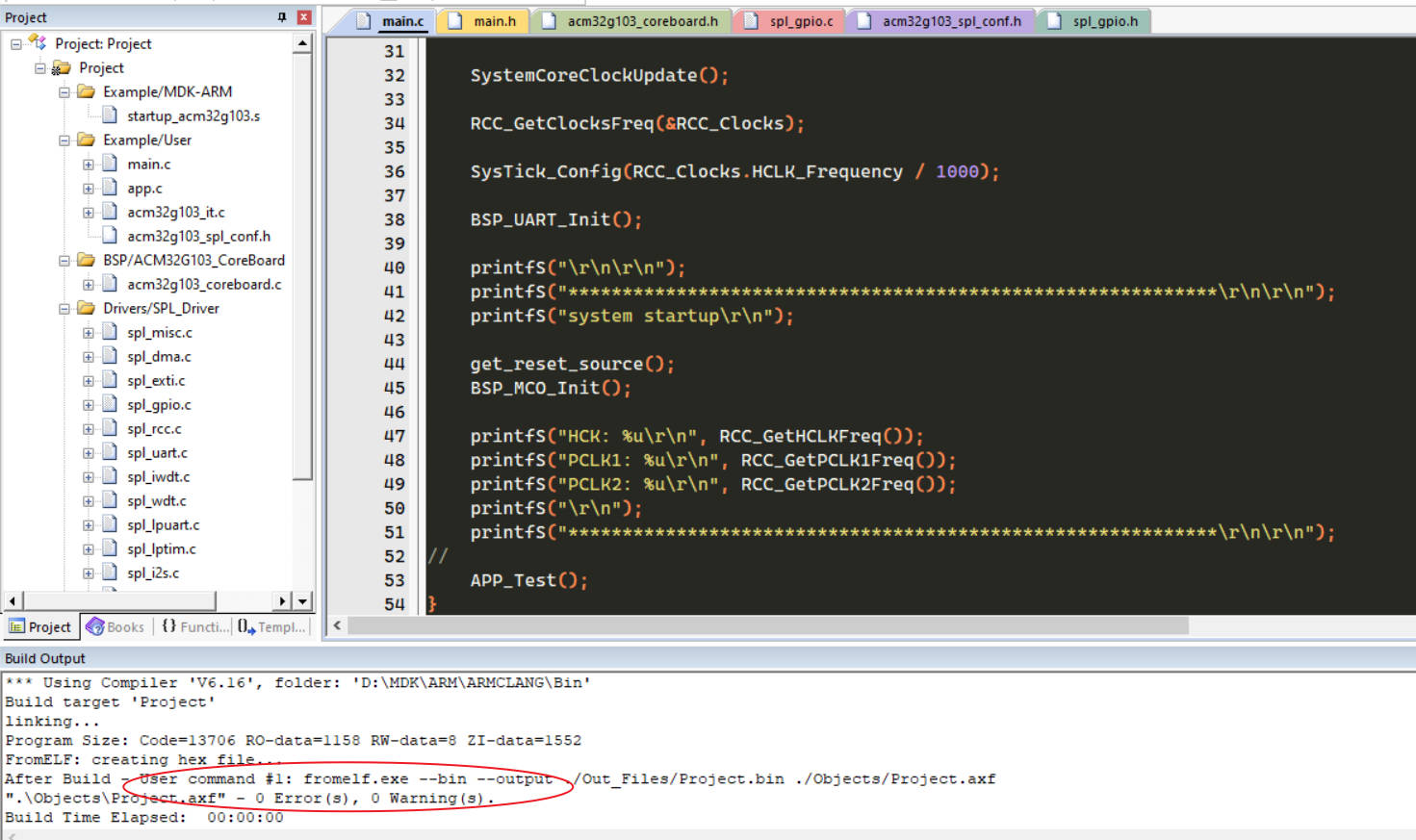
Task: Switch to the Project bottom tab
Action: pyautogui.click(x=40, y=626)
